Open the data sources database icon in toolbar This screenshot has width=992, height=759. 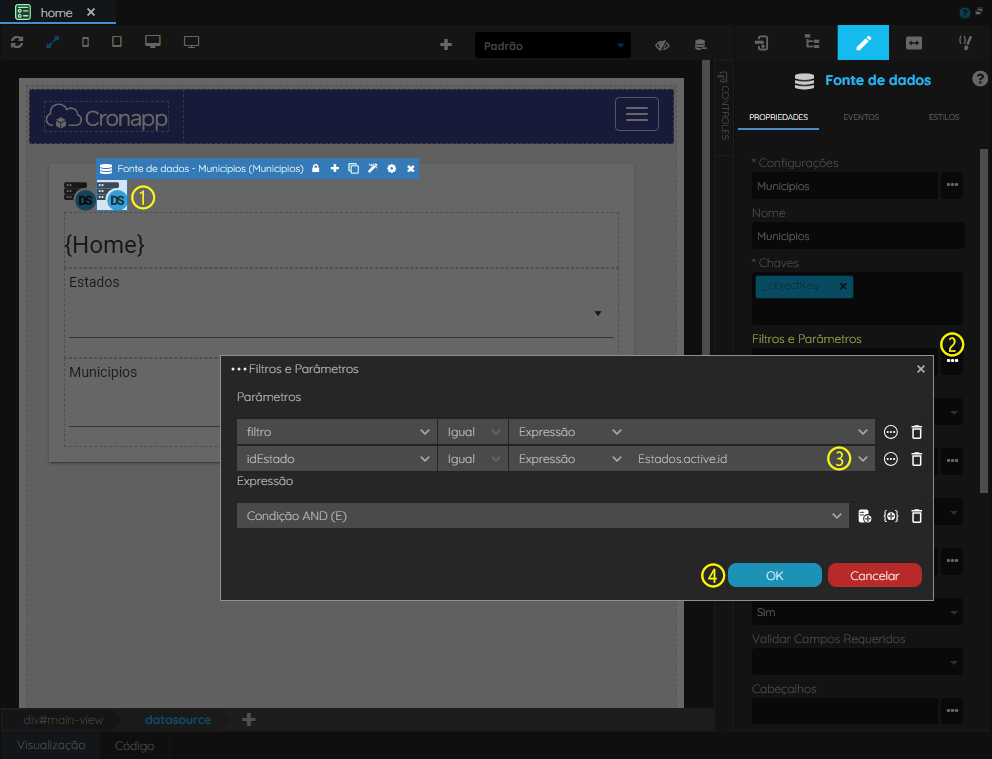coord(700,45)
